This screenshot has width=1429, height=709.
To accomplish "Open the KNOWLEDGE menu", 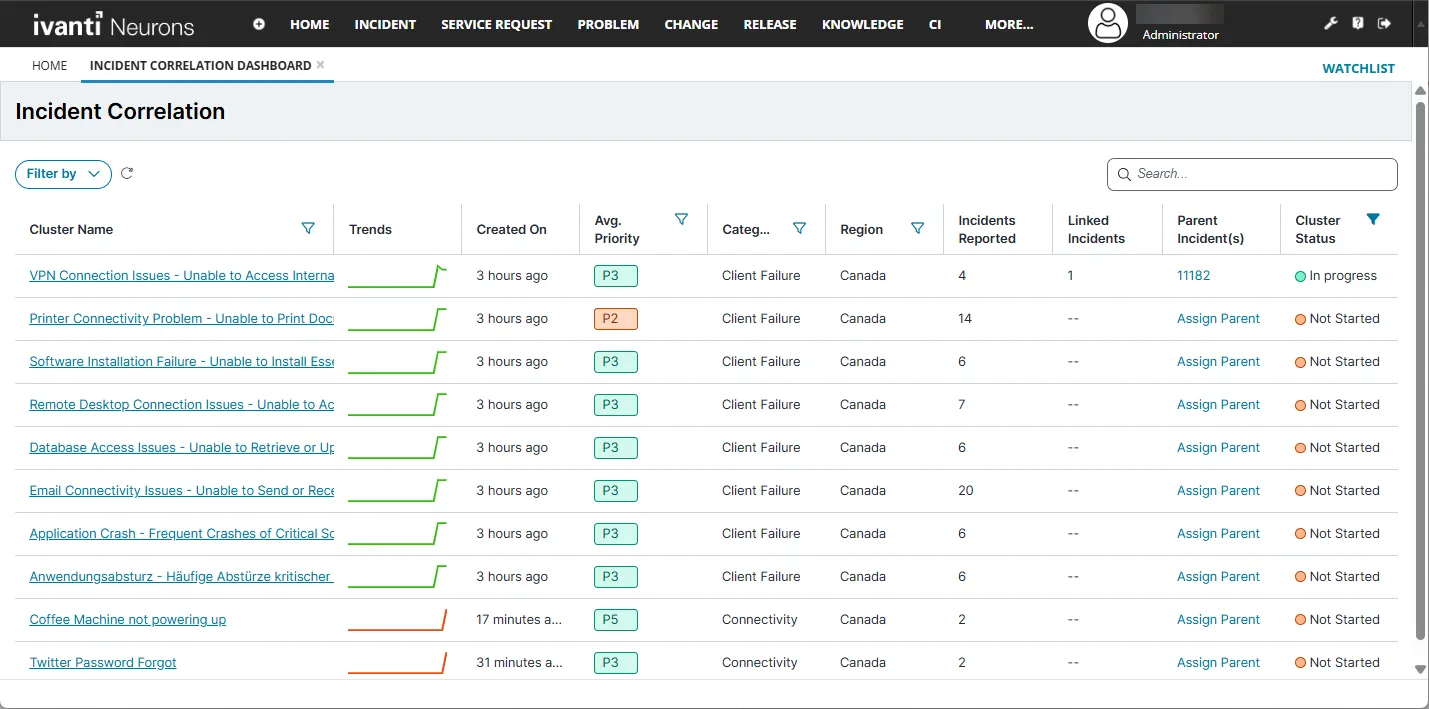I will (863, 25).
